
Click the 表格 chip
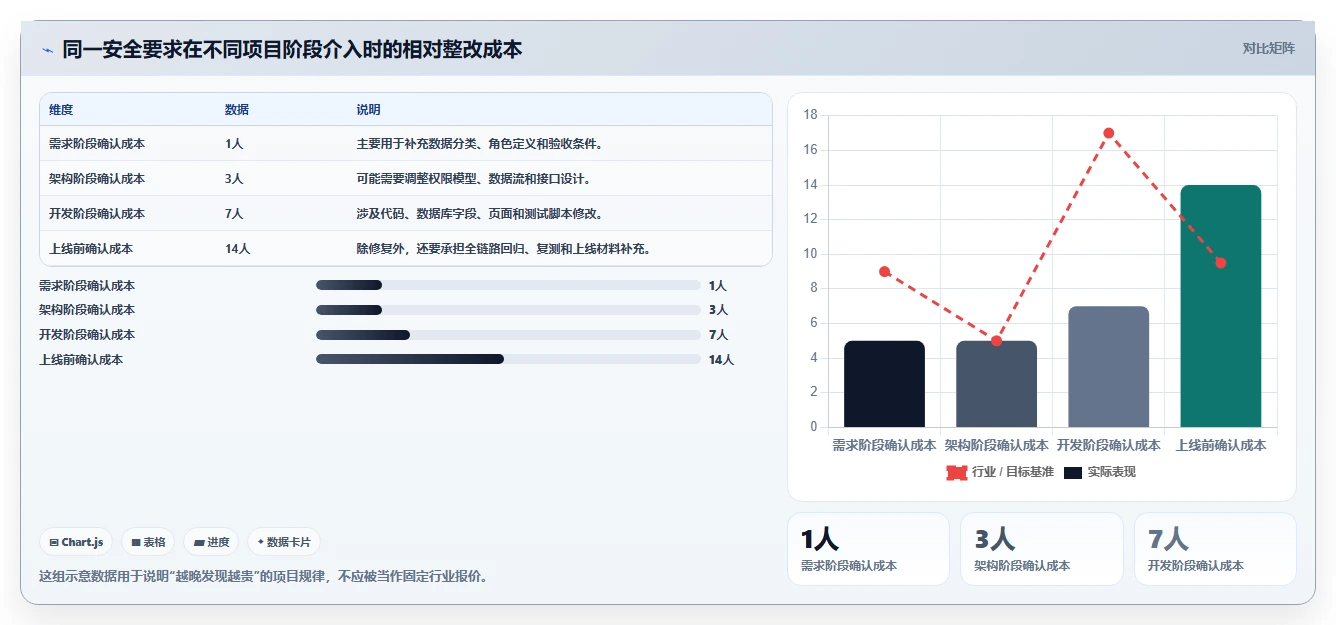coord(148,542)
